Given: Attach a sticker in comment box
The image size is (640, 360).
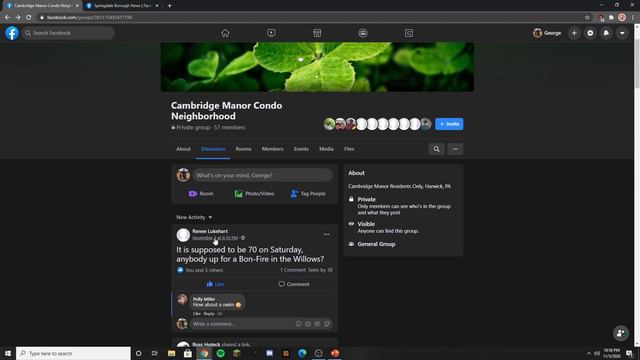Looking at the screenshot, I should (327, 324).
